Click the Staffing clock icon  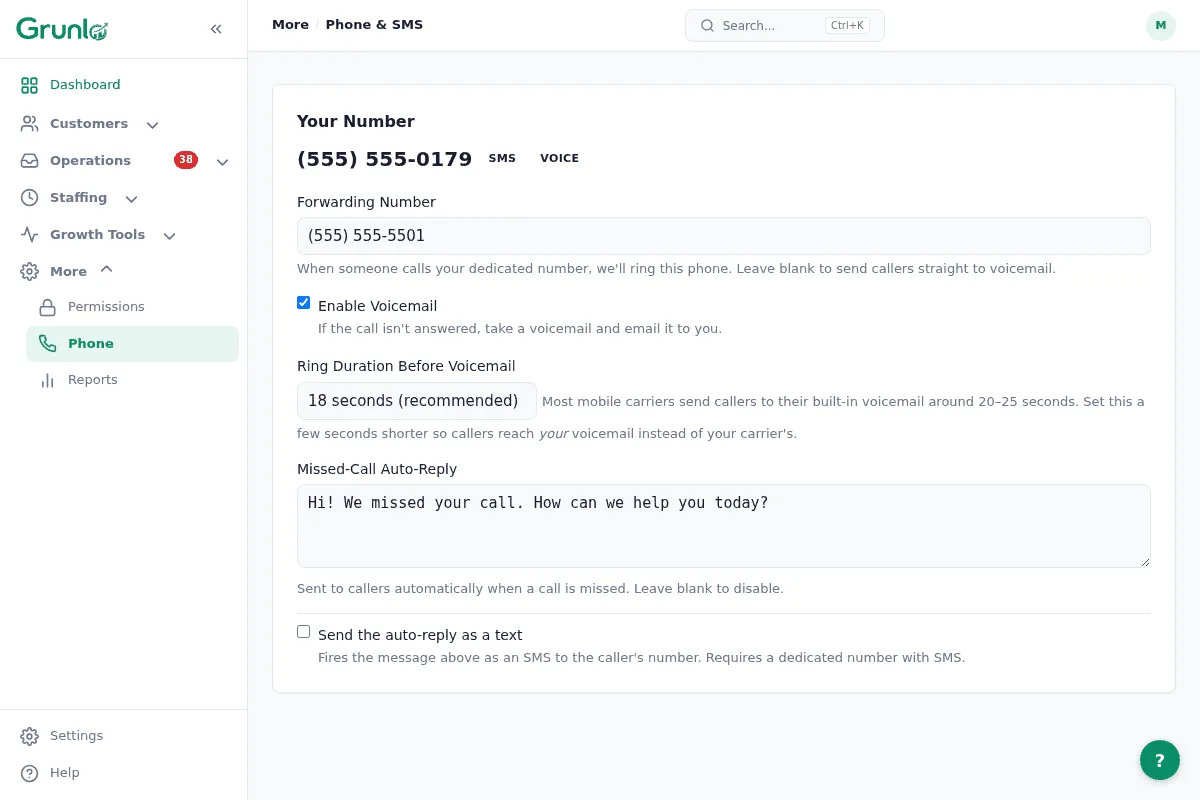pos(30,198)
